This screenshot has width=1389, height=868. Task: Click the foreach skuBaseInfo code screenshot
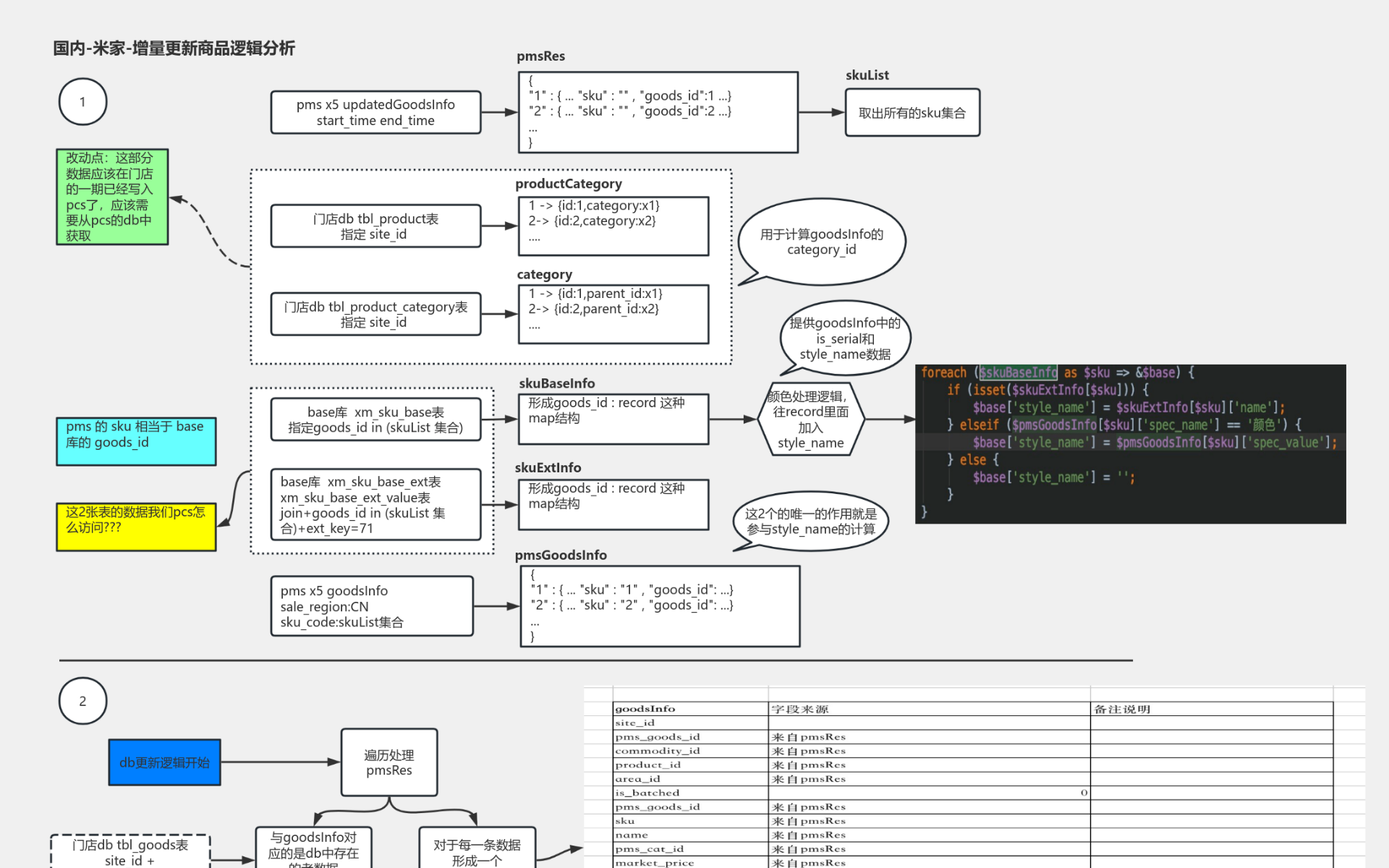click(1129, 443)
